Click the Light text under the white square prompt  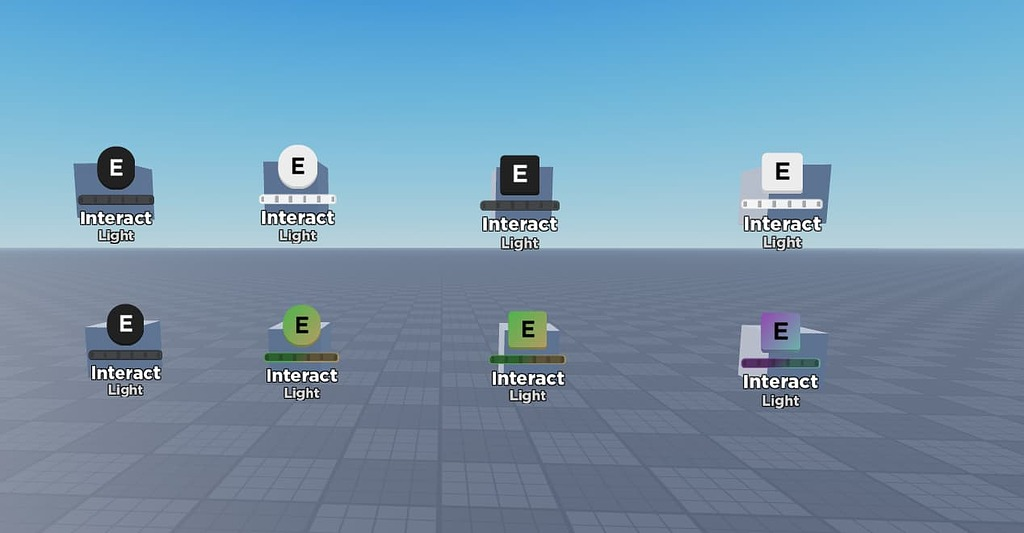point(782,242)
